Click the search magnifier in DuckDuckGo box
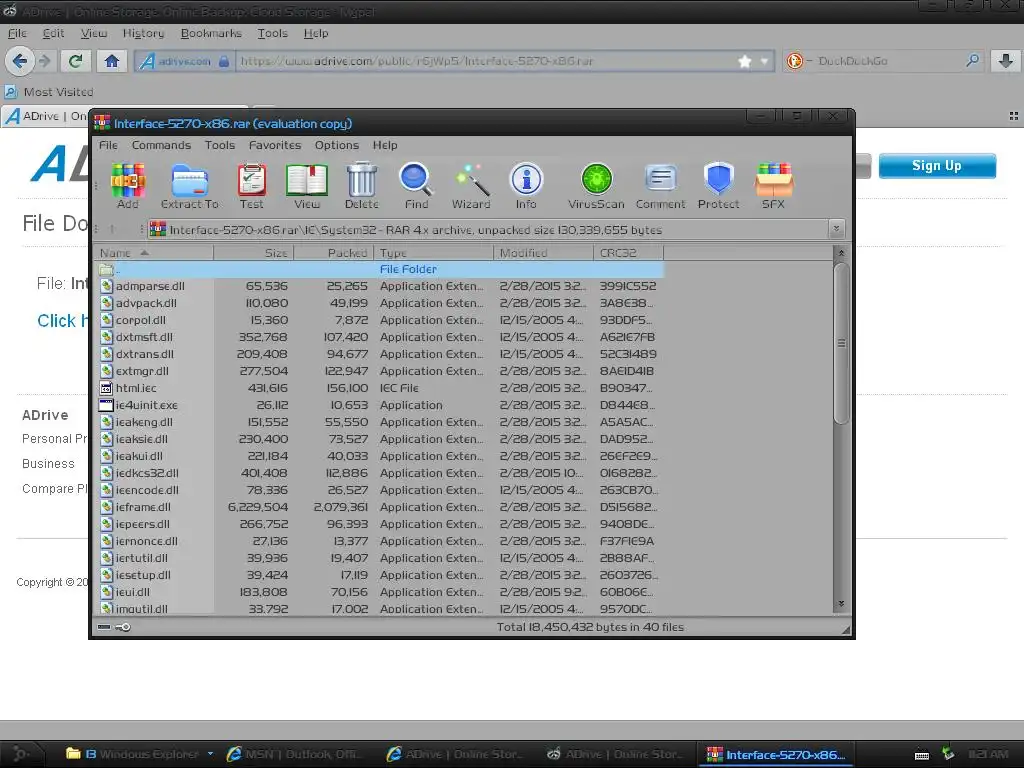1024x768 pixels. 972,61
